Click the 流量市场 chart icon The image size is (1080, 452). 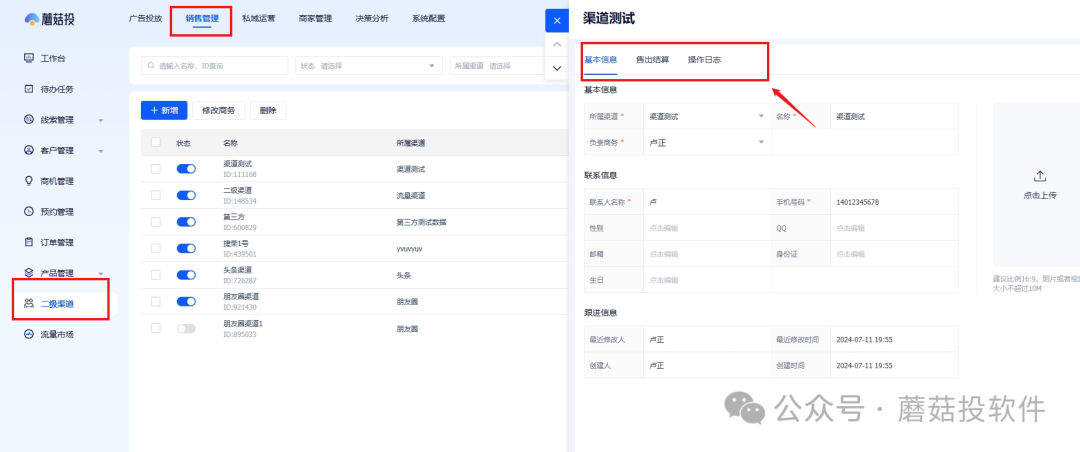[x=29, y=334]
